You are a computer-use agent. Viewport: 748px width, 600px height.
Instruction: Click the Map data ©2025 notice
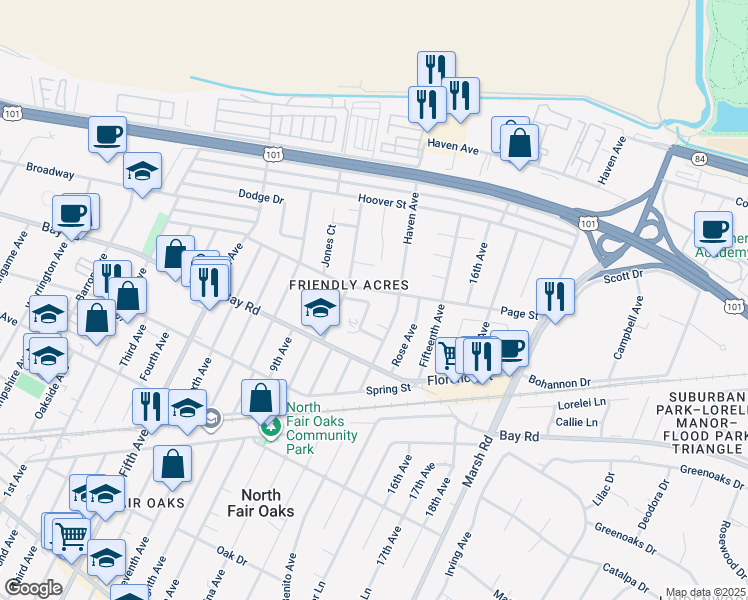705,592
